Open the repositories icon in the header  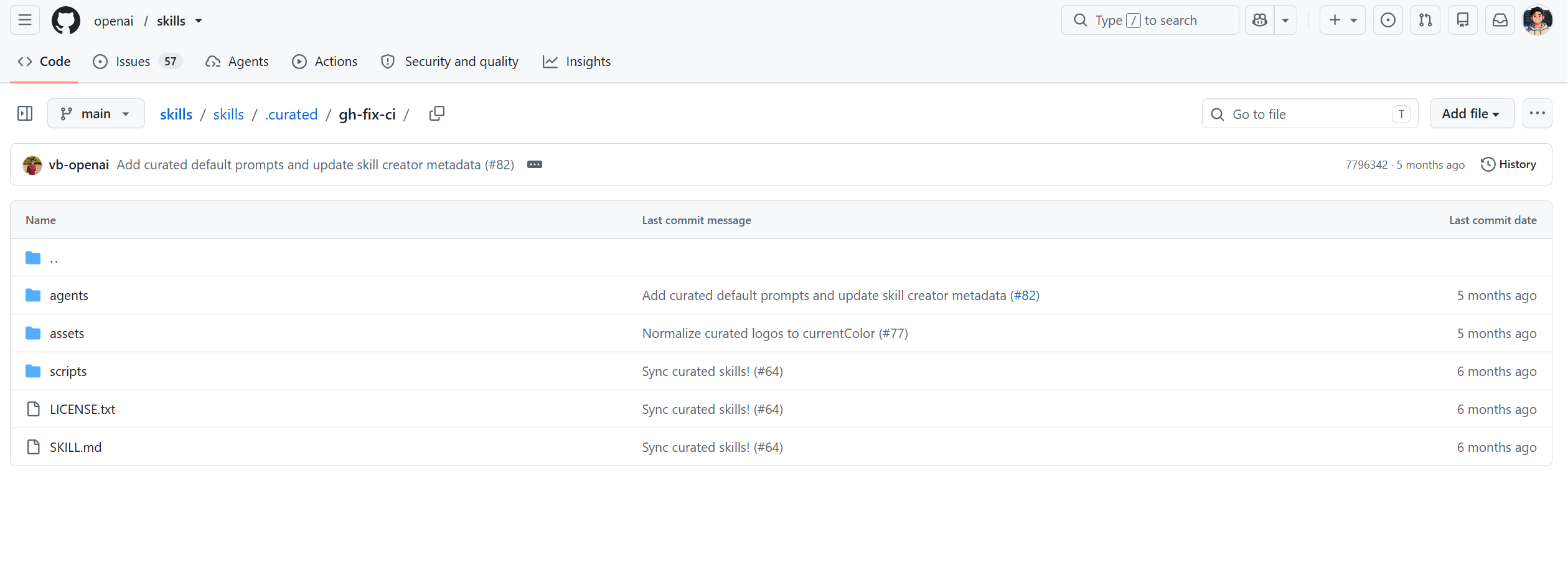pos(1463,20)
